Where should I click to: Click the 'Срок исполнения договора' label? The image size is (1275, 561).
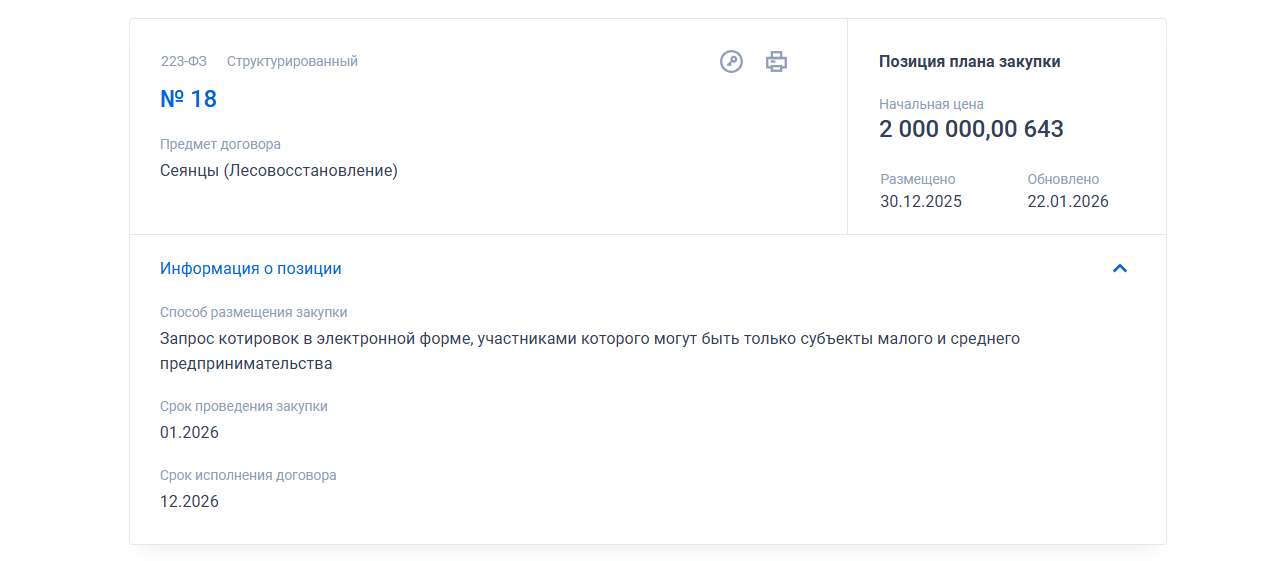[x=248, y=475]
